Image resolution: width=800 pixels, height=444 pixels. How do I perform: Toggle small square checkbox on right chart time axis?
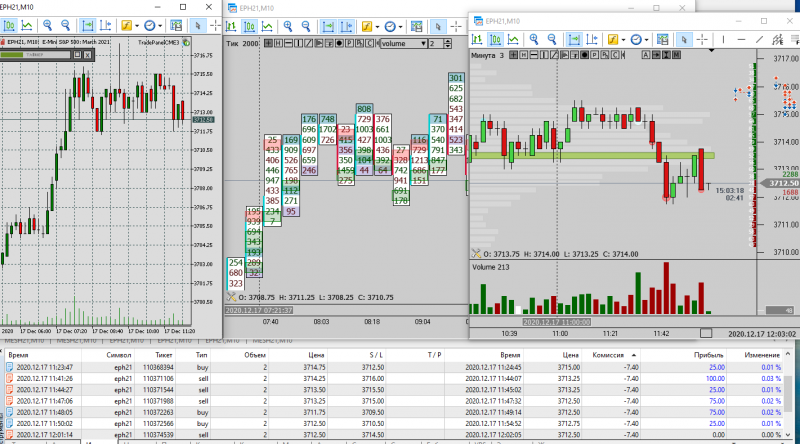click(706, 333)
